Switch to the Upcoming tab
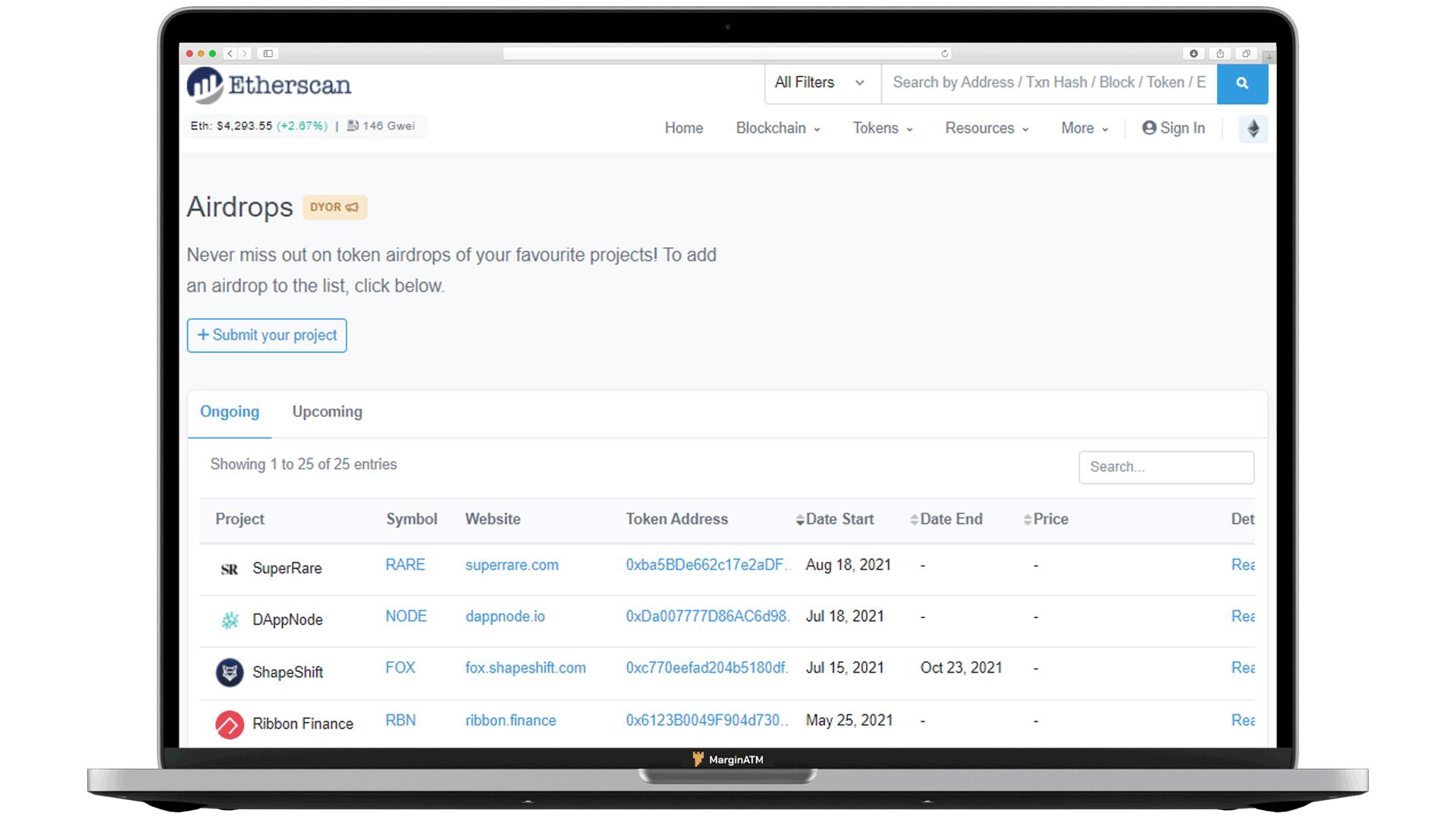Viewport: 1456px width, 819px height. pos(327,412)
